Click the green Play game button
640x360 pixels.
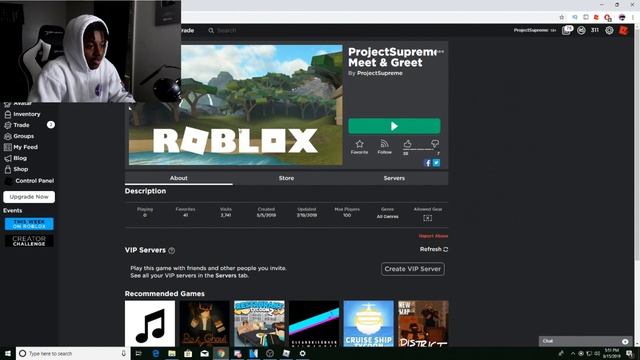(394, 126)
